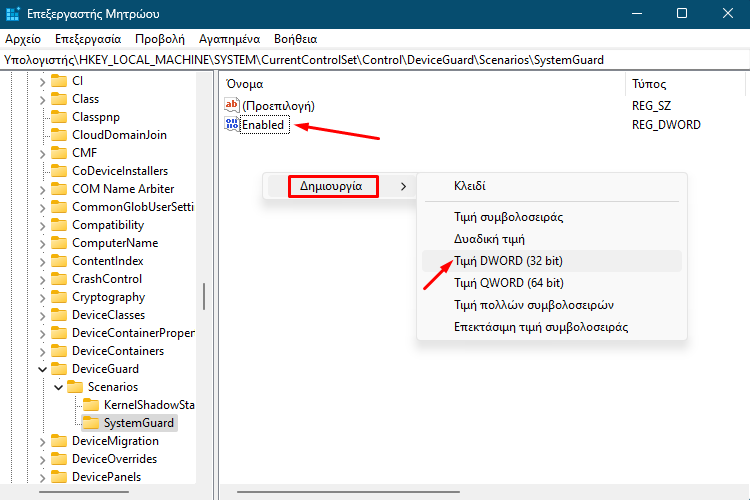The height and width of the screenshot is (500, 750).
Task: Open the Επεξεργασία menu
Action: click(88, 39)
